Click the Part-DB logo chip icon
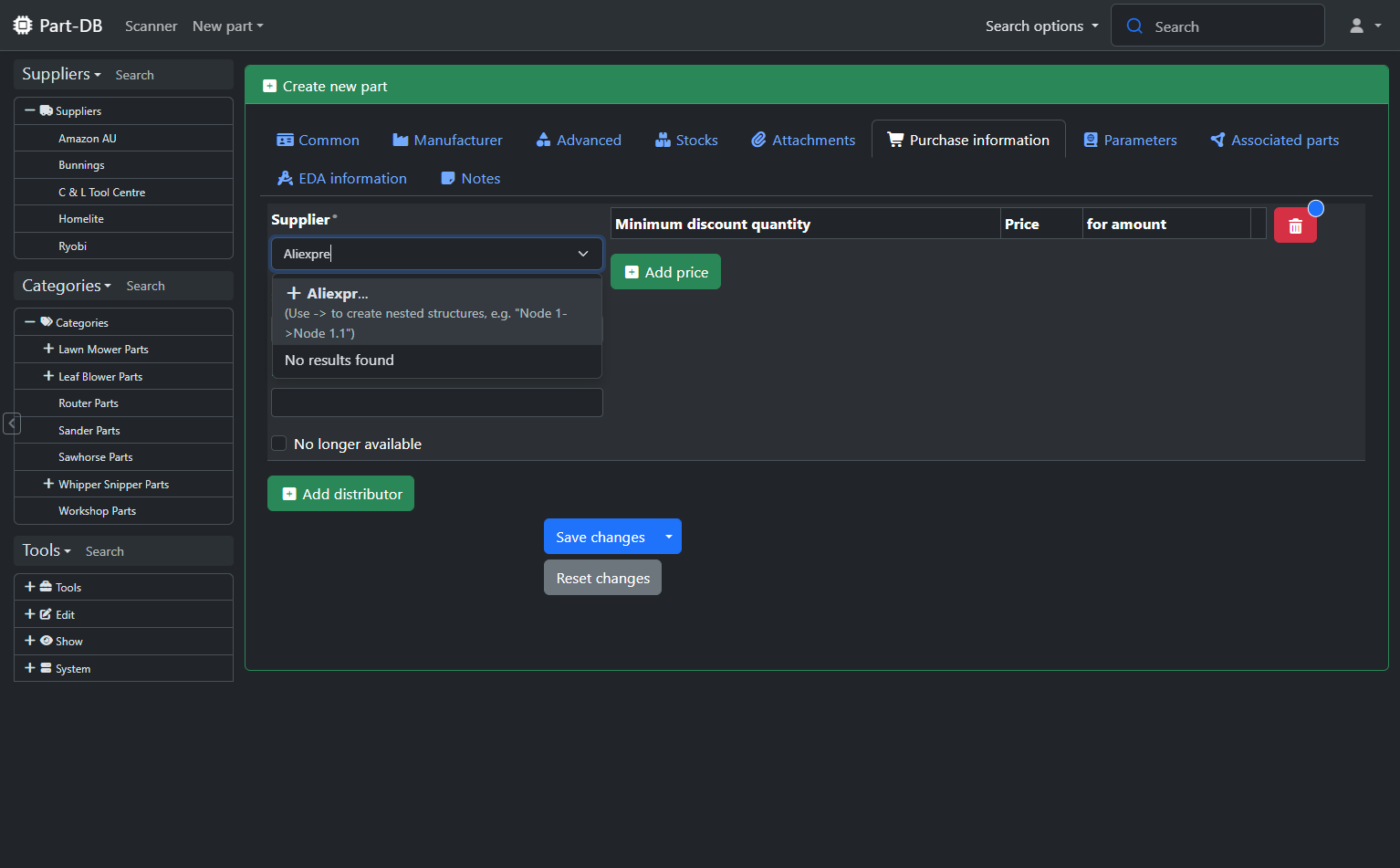 (23, 26)
